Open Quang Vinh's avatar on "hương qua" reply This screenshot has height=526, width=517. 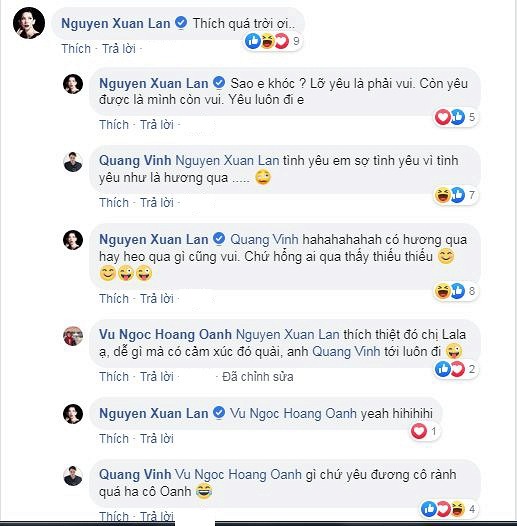coord(73,162)
